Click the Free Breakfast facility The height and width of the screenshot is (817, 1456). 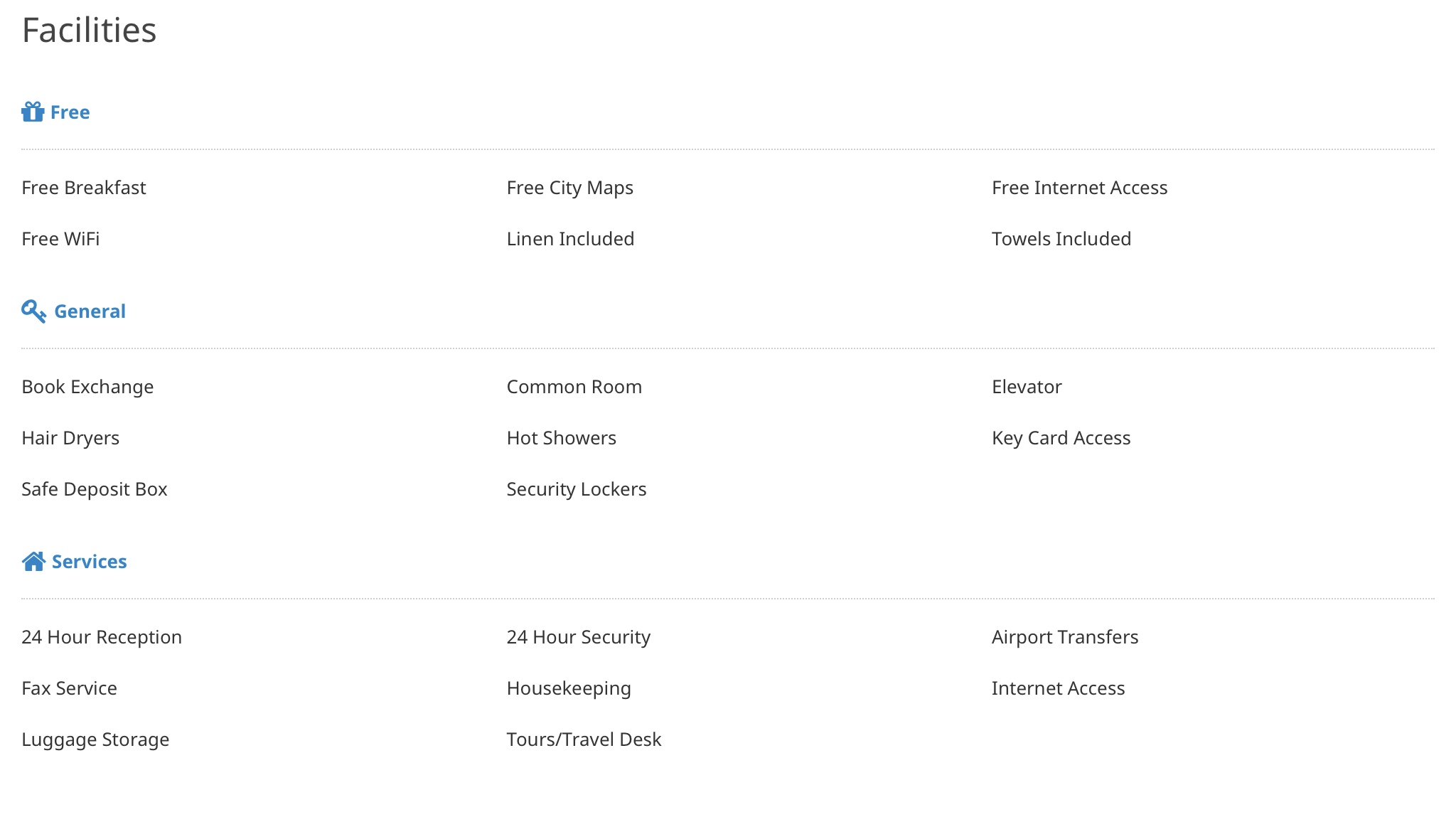(x=84, y=188)
